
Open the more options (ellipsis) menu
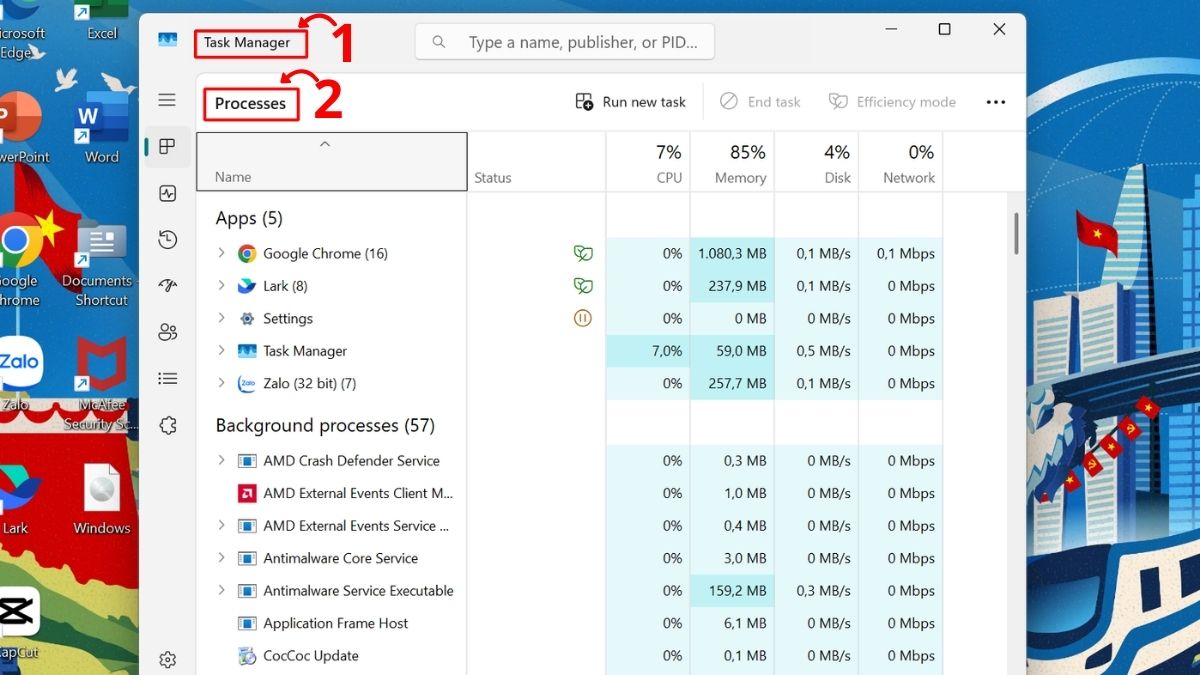(x=996, y=101)
